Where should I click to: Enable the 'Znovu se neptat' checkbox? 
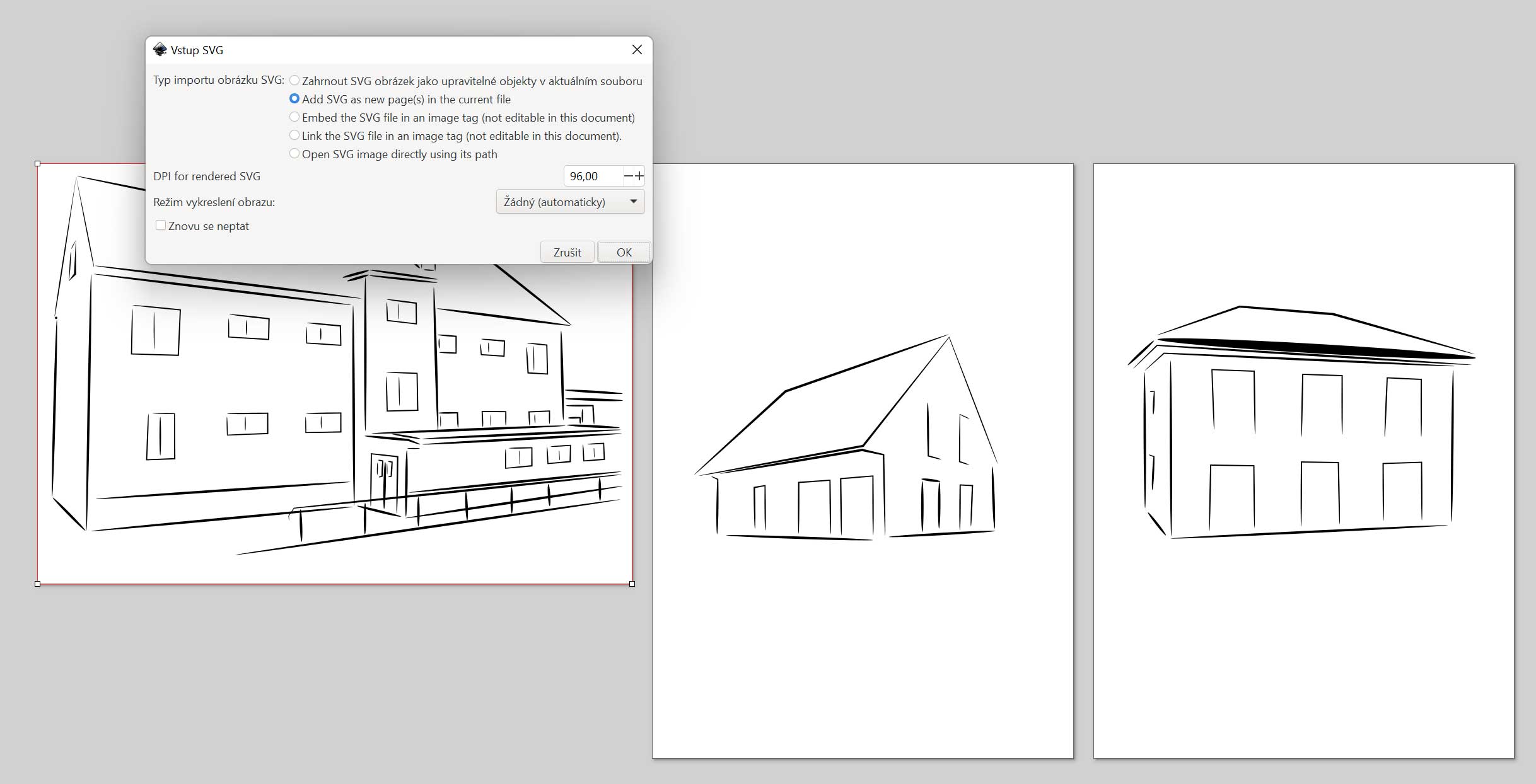tap(161, 226)
